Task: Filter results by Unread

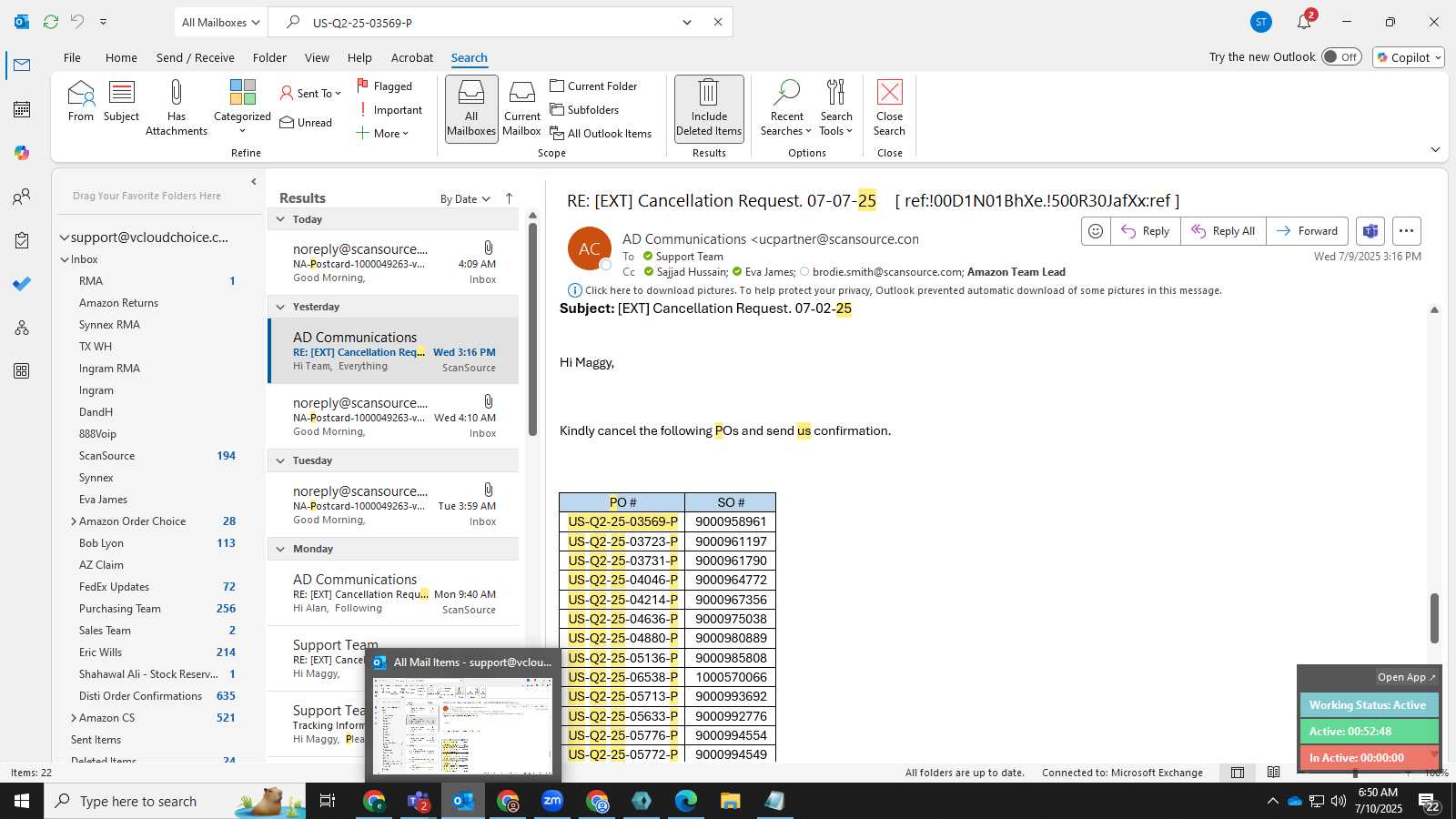Action: click(x=306, y=122)
